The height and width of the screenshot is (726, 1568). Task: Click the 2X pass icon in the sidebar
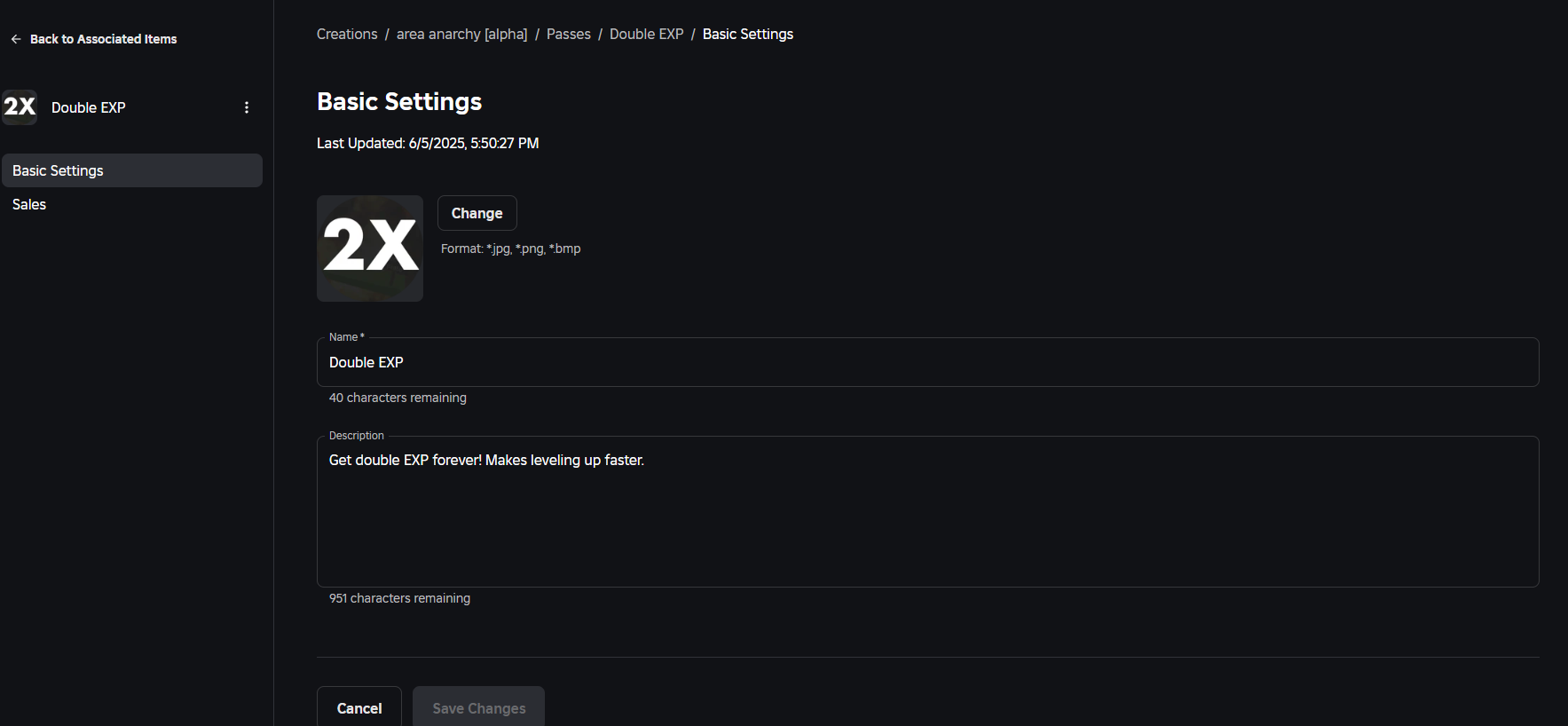pyautogui.click(x=20, y=107)
